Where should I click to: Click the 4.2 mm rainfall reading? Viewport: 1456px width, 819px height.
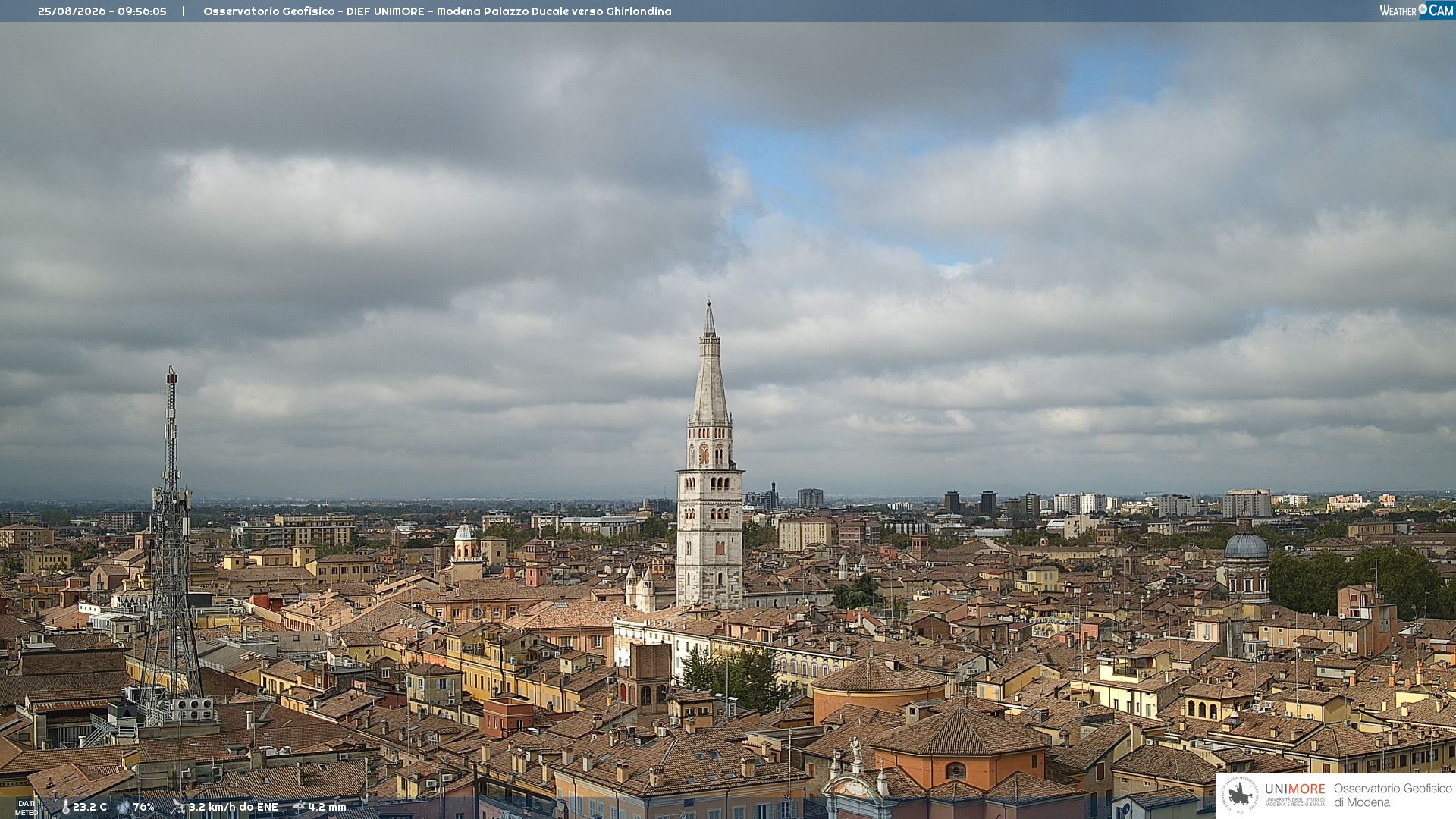click(x=327, y=808)
